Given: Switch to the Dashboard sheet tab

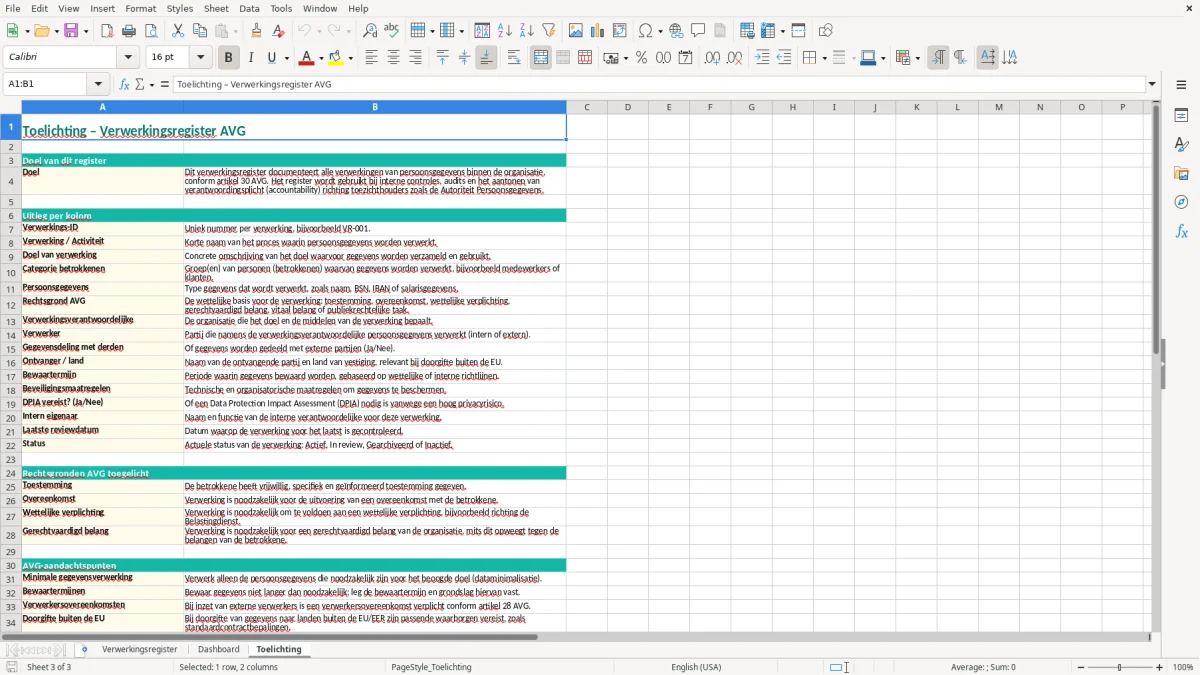Looking at the screenshot, I should 219,649.
